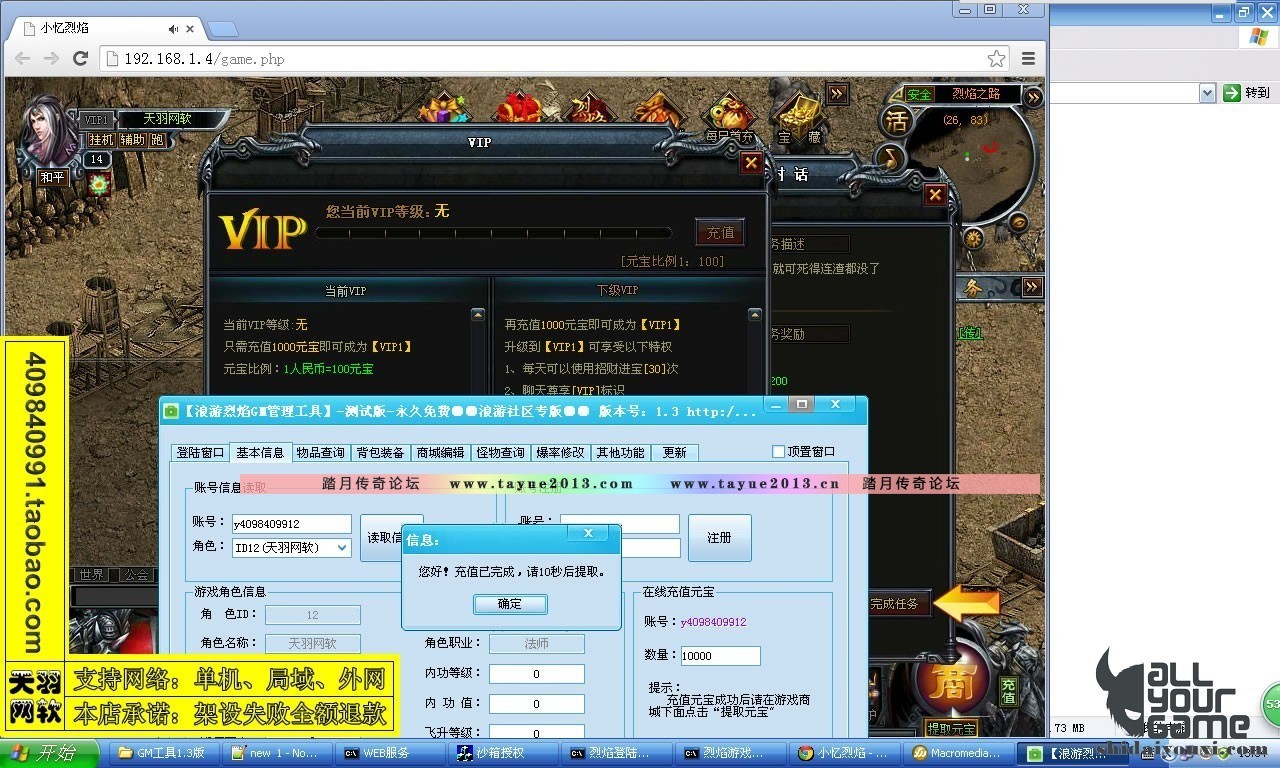Image resolution: width=1280 pixels, height=768 pixels.
Task: Switch to the 物品查询 tab
Action: click(x=320, y=452)
